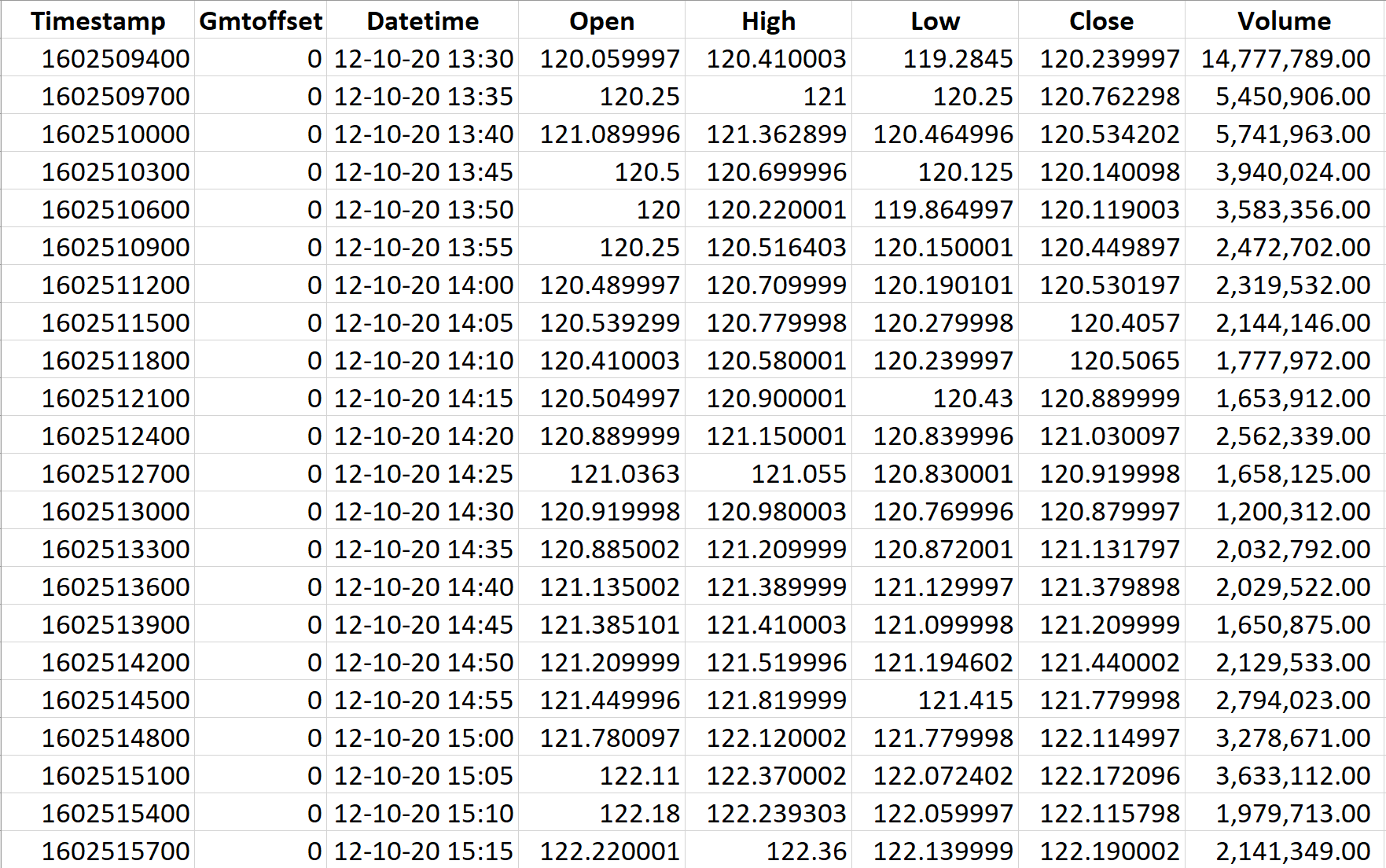The image size is (1386, 868).
Task: Click Gmtoffset 0 in row 1602513000
Action: point(261,511)
